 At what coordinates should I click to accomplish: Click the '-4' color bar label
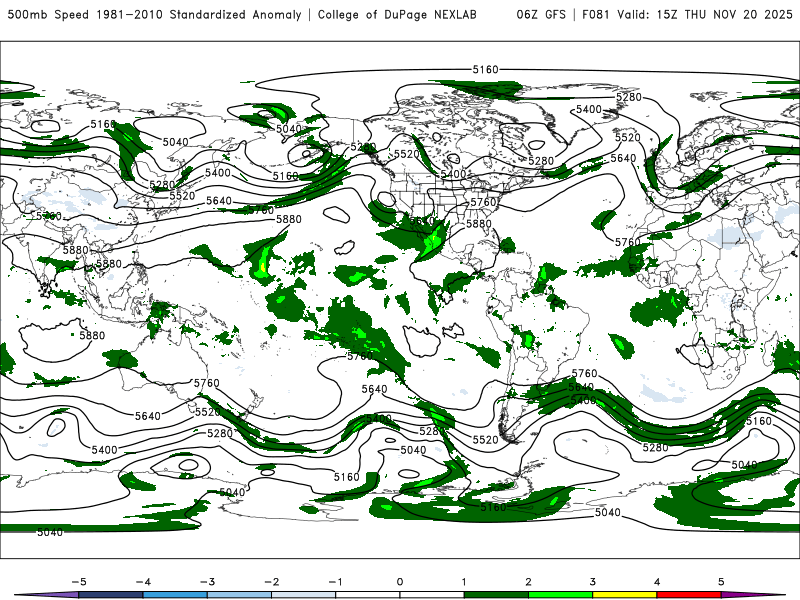[x=143, y=582]
